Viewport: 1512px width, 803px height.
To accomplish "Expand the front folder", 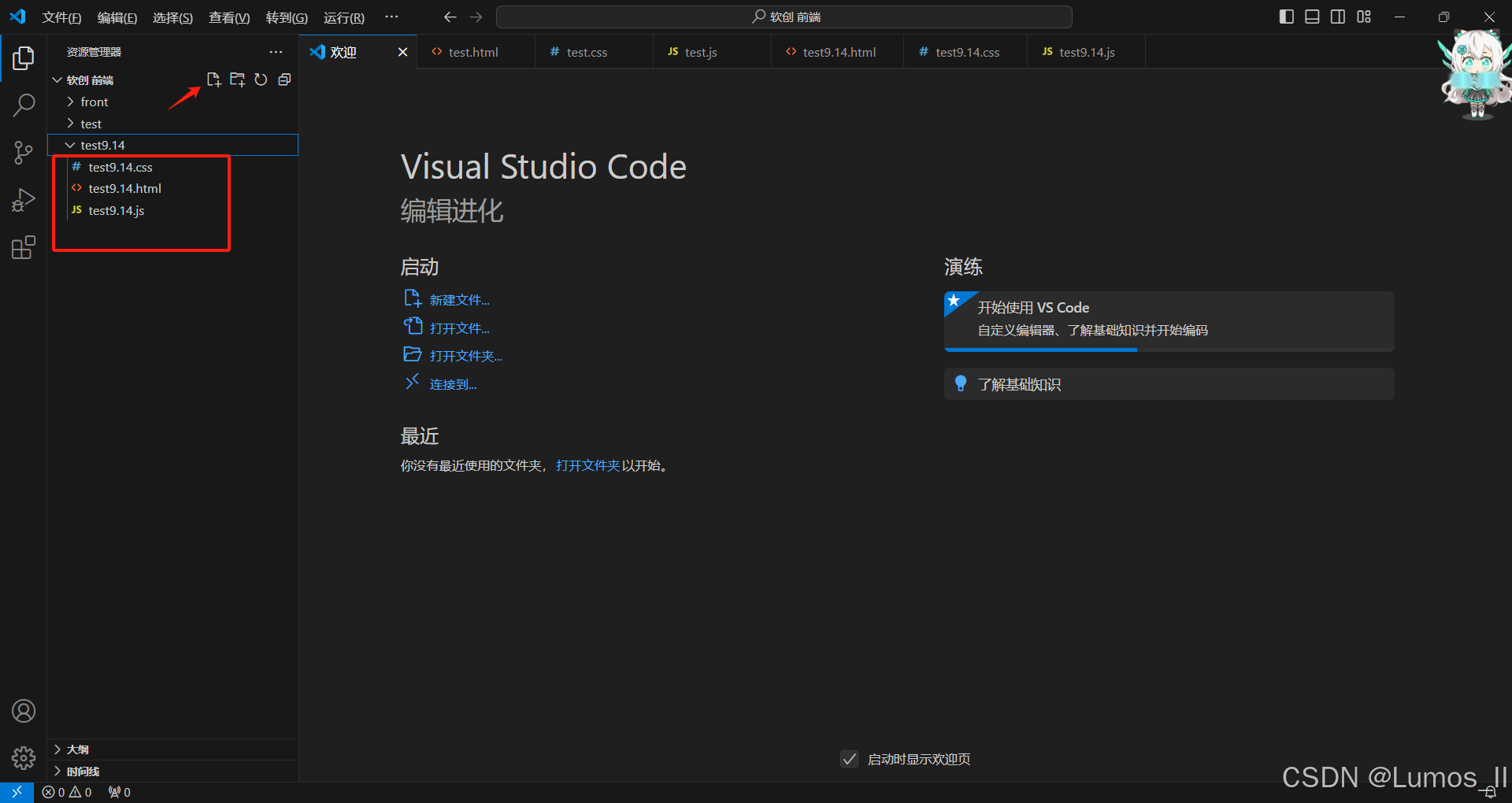I will (172, 102).
